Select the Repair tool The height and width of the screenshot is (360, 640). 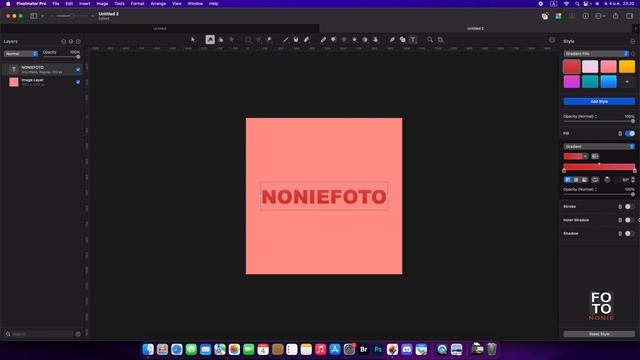click(x=323, y=40)
